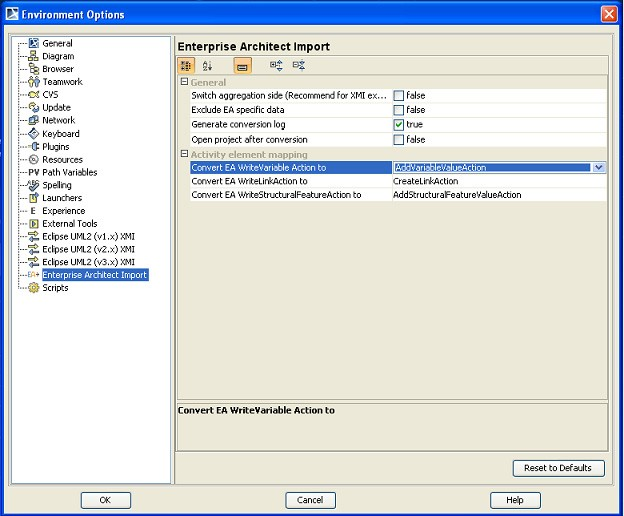Screen dimensions: 624x516
Task: Click the collapse all properties icon
Action: pos(298,65)
